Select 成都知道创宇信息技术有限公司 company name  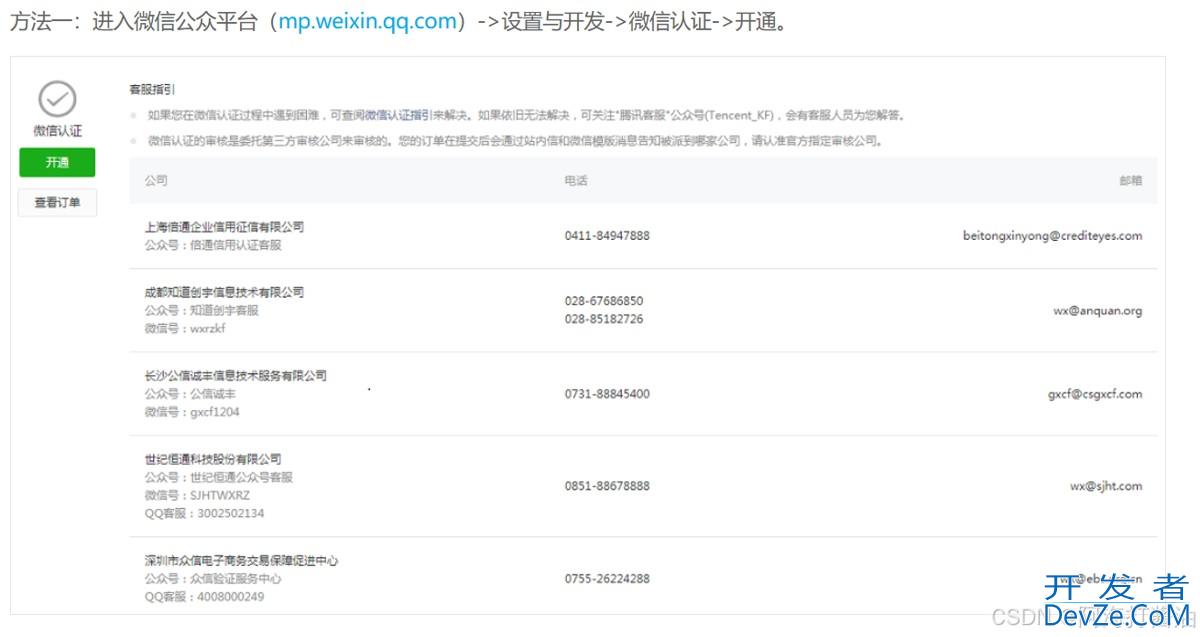pyautogui.click(x=224, y=292)
